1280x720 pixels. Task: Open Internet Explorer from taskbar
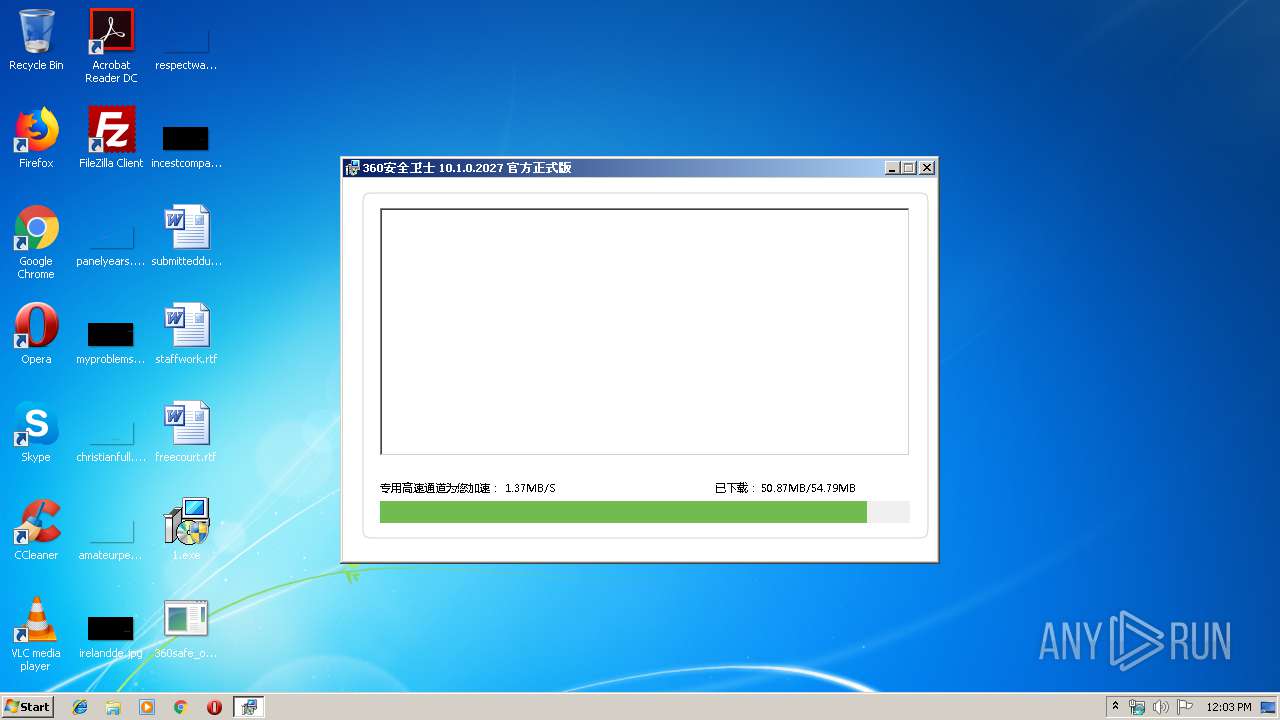[80, 707]
